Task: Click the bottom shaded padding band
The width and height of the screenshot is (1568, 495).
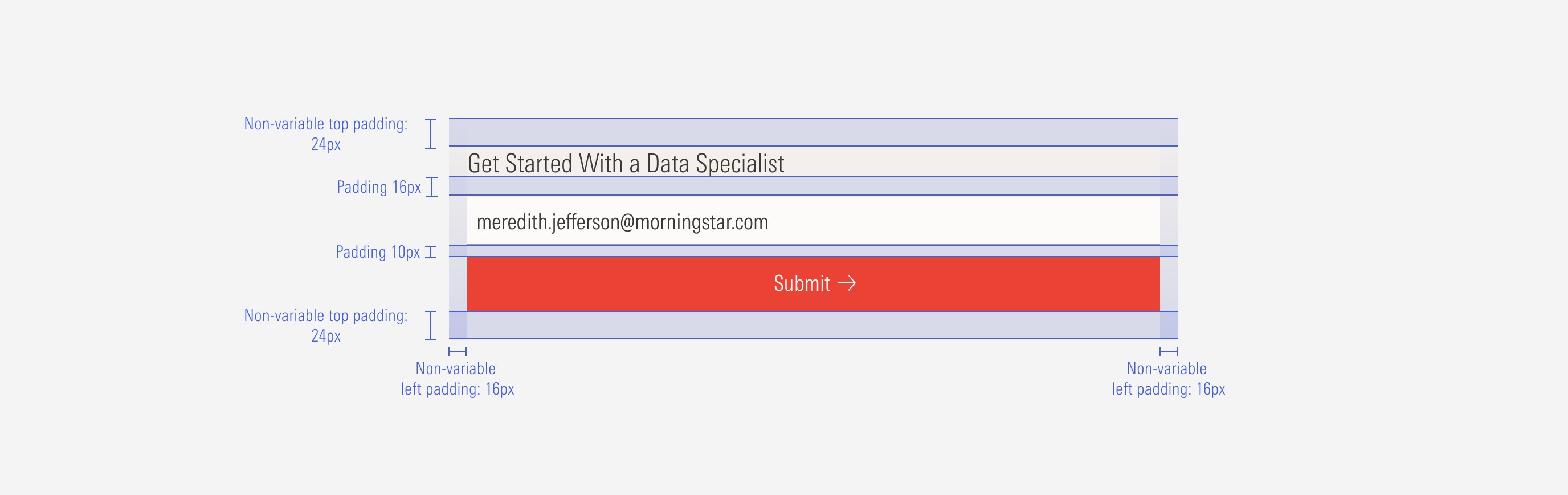Action: (x=813, y=325)
